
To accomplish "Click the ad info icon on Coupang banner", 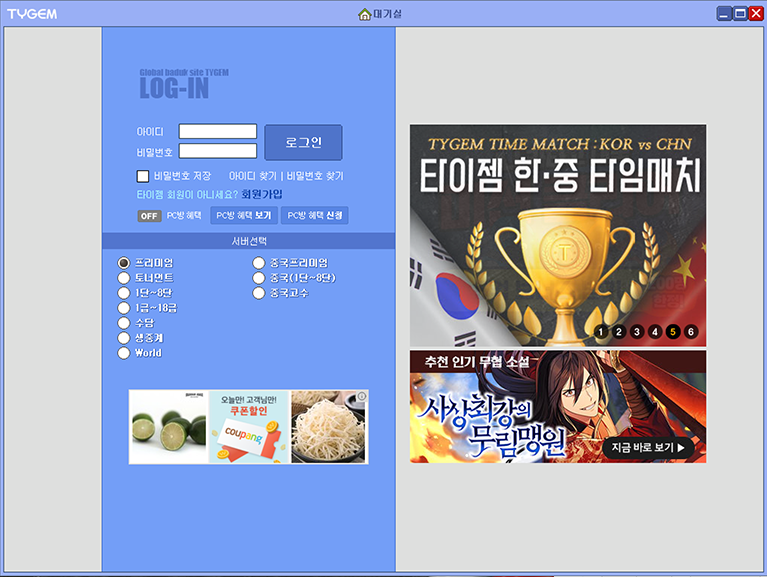I will click(361, 396).
